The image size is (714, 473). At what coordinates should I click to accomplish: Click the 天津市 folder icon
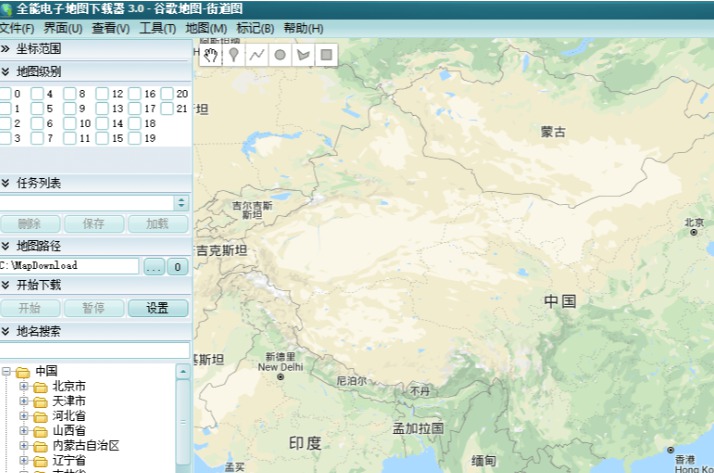(x=40, y=402)
